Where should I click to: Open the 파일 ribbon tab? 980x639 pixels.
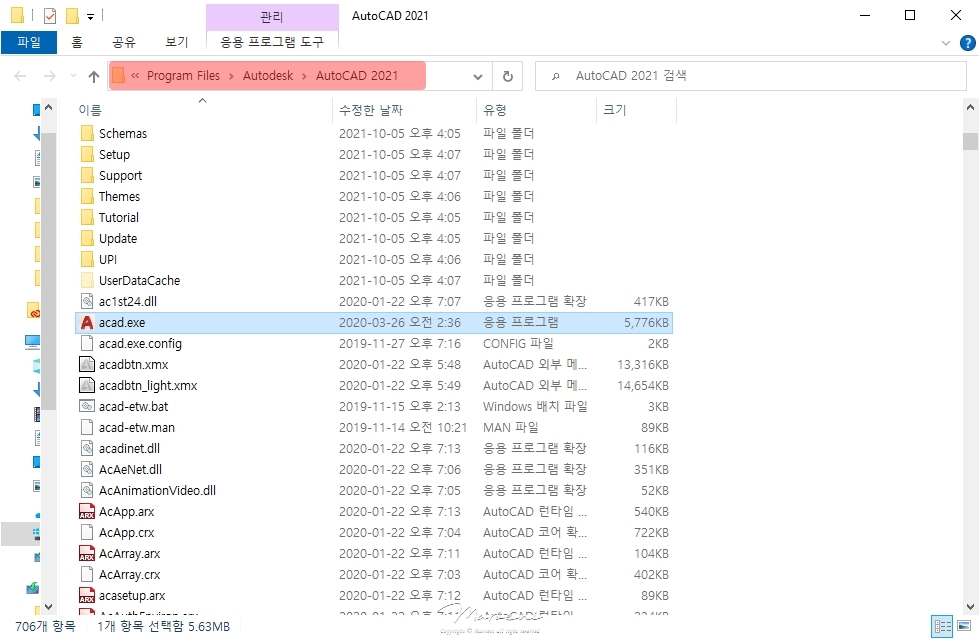(x=29, y=42)
